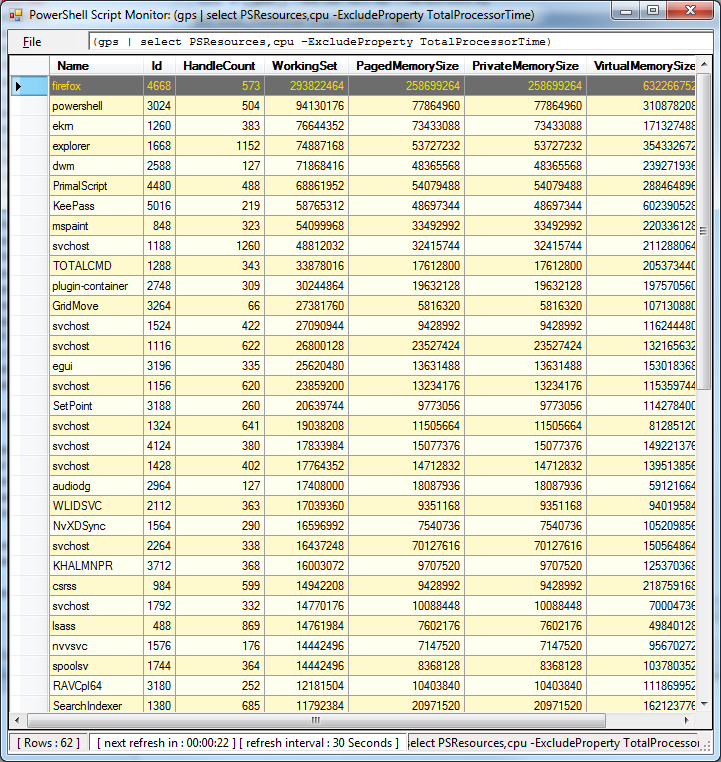Select the TOTALCMD process name cell
Screen dimensions: 721x762
[x=96, y=266]
